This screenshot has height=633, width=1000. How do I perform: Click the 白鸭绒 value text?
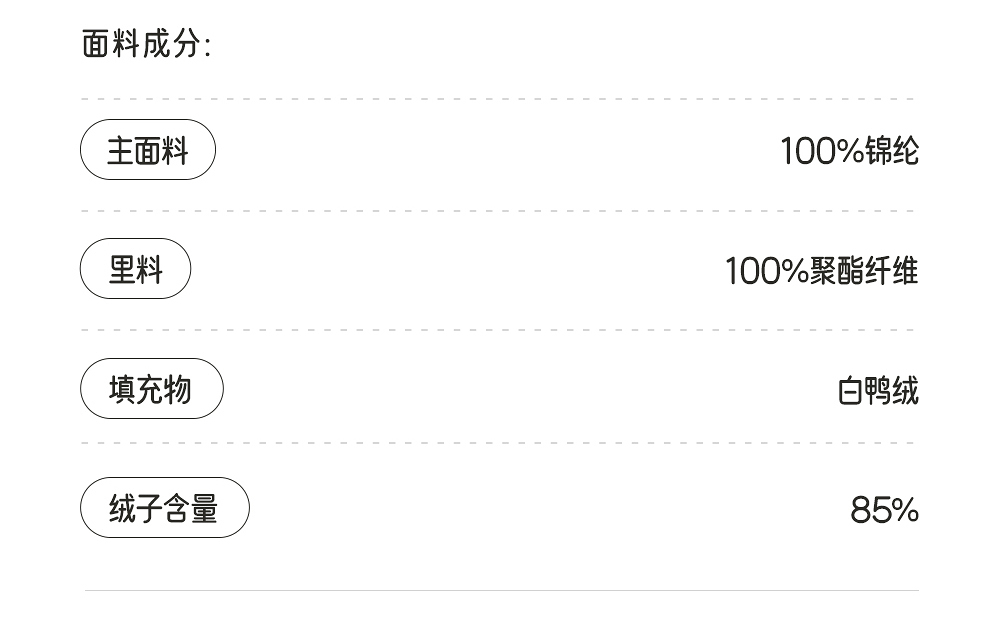[x=878, y=390]
